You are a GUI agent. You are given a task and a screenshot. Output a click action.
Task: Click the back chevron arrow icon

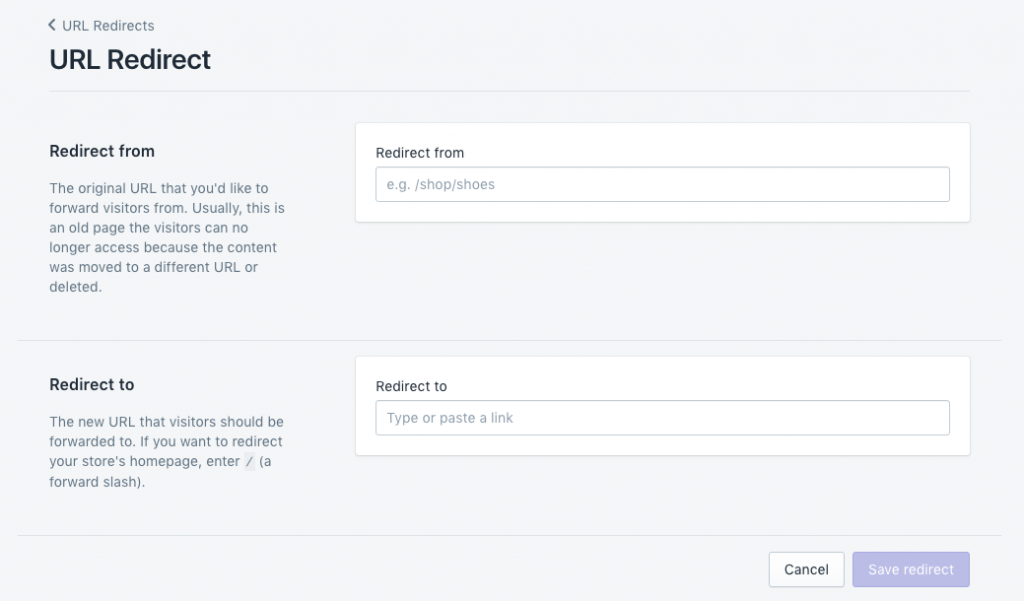click(x=52, y=25)
